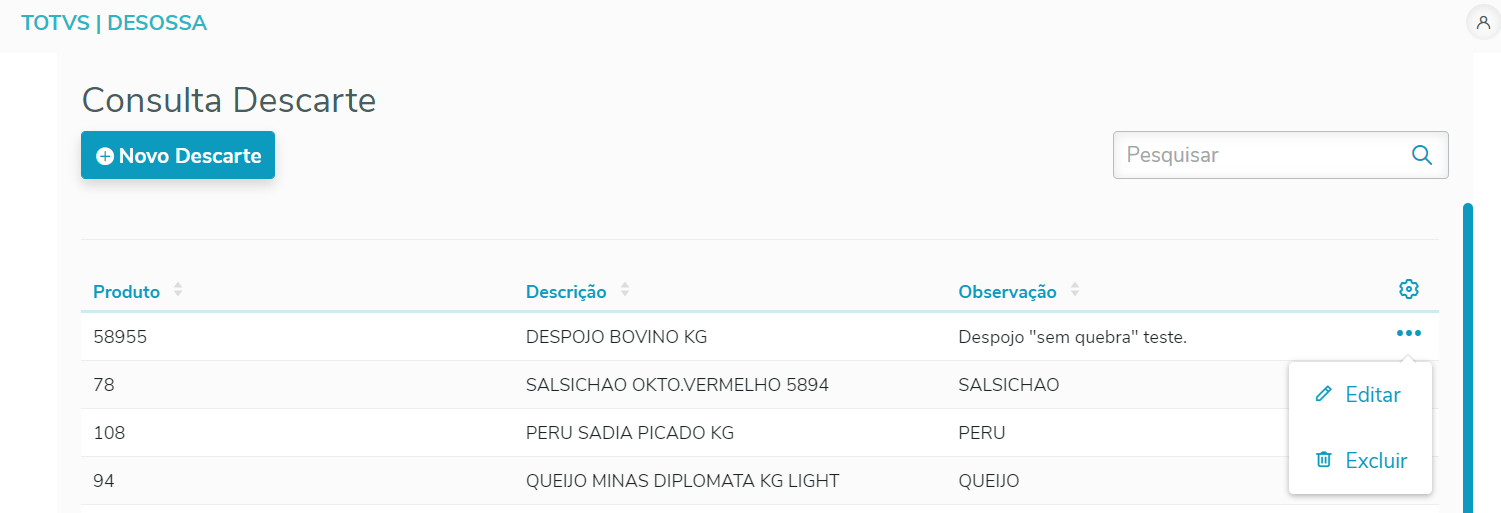Sort table by Descrição arrows
Viewport: 1501px width, 513px height.
625,291
